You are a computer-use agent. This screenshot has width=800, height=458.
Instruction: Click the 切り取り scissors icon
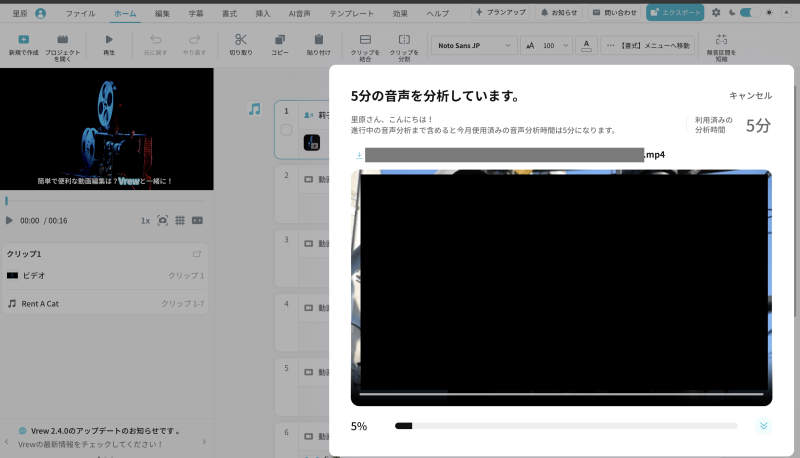point(240,39)
